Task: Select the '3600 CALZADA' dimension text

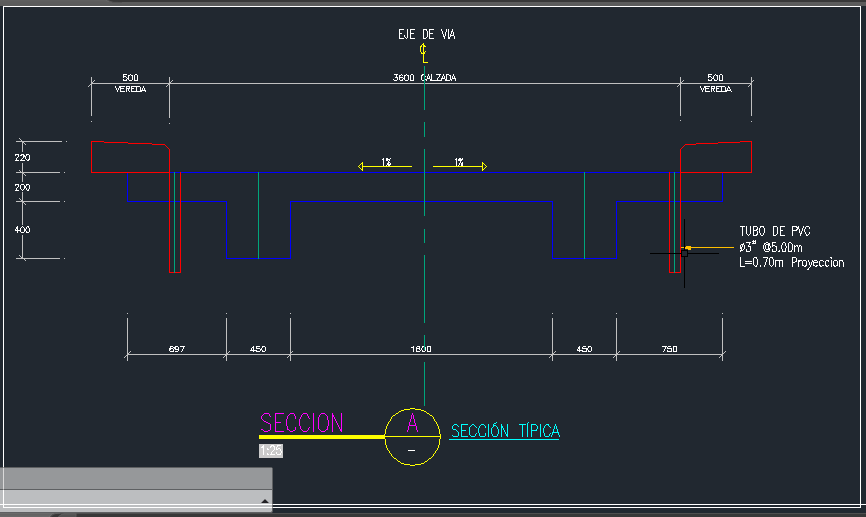Action: 424,78
